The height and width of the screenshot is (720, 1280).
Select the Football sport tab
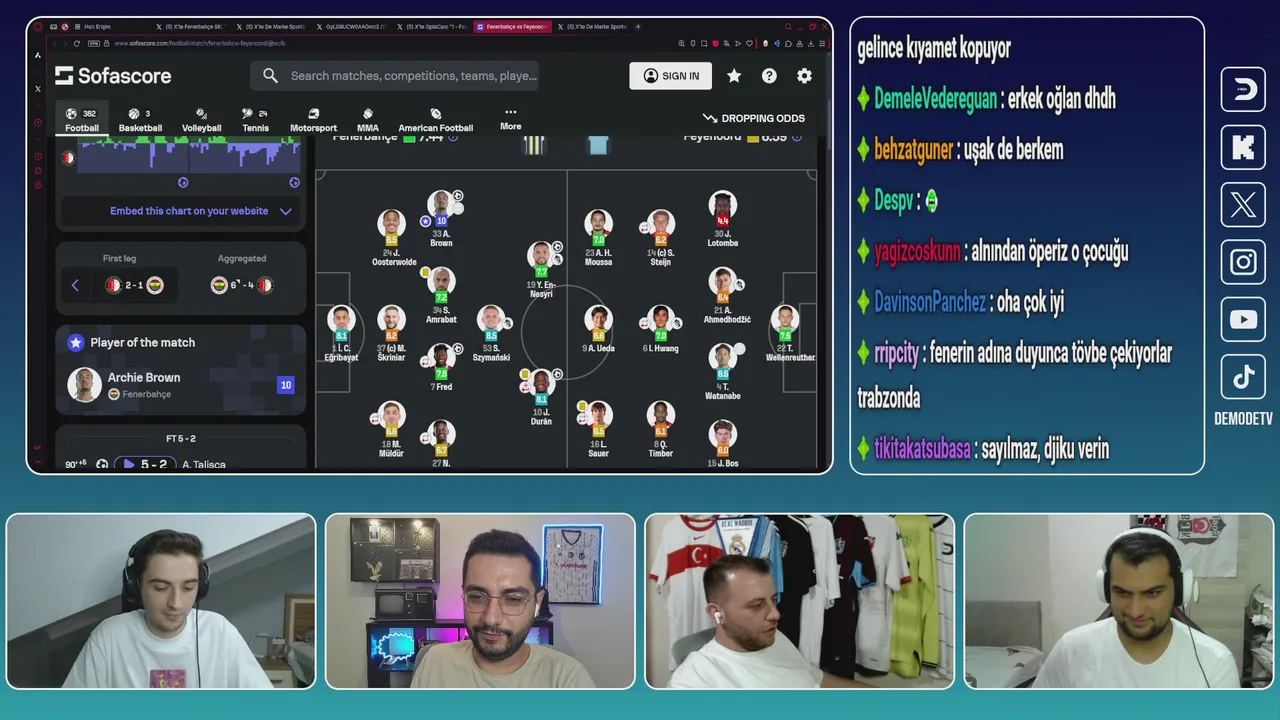click(x=82, y=120)
